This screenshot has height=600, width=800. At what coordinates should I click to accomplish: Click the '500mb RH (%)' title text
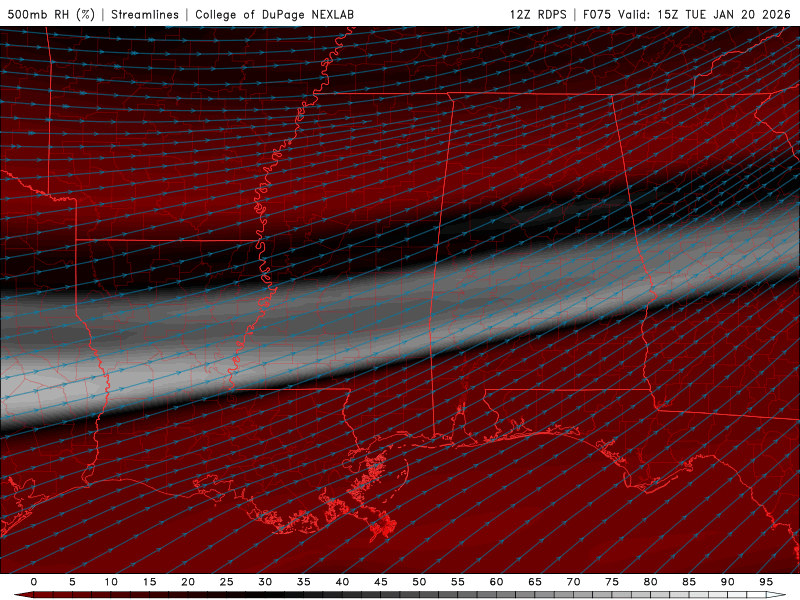point(52,14)
